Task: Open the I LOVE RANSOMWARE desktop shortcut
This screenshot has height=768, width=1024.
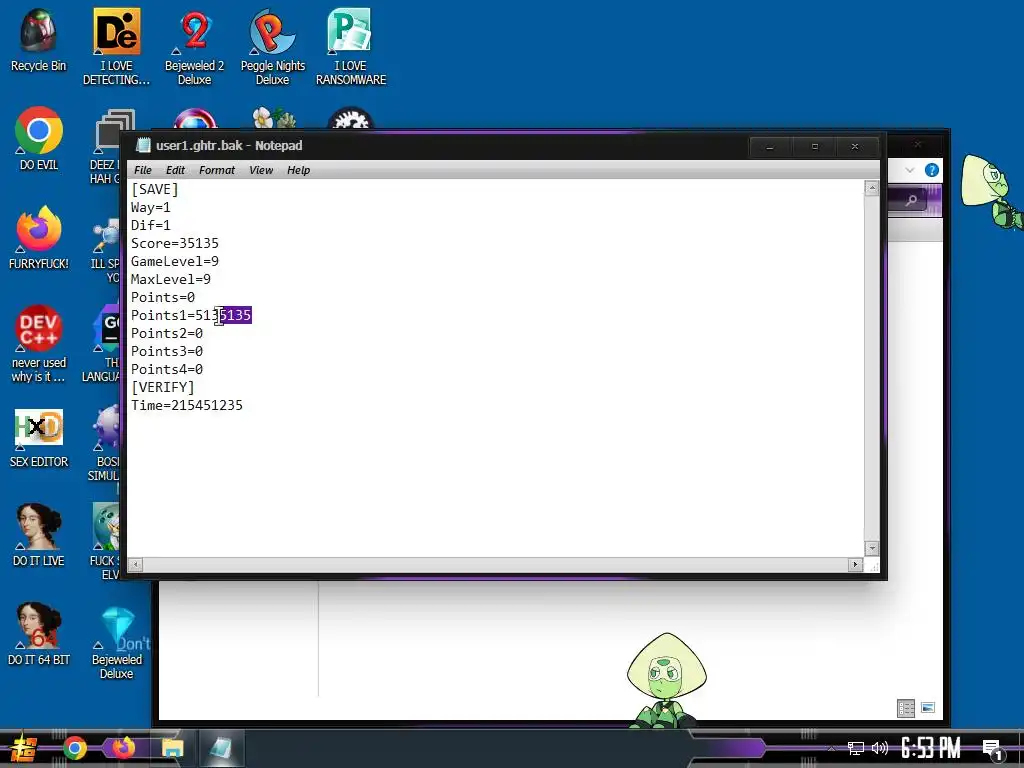Action: tap(351, 46)
